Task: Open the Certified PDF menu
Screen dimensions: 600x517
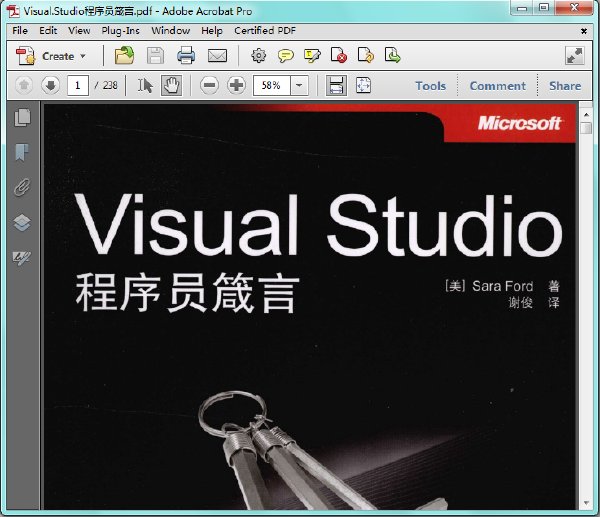Action: coord(265,31)
